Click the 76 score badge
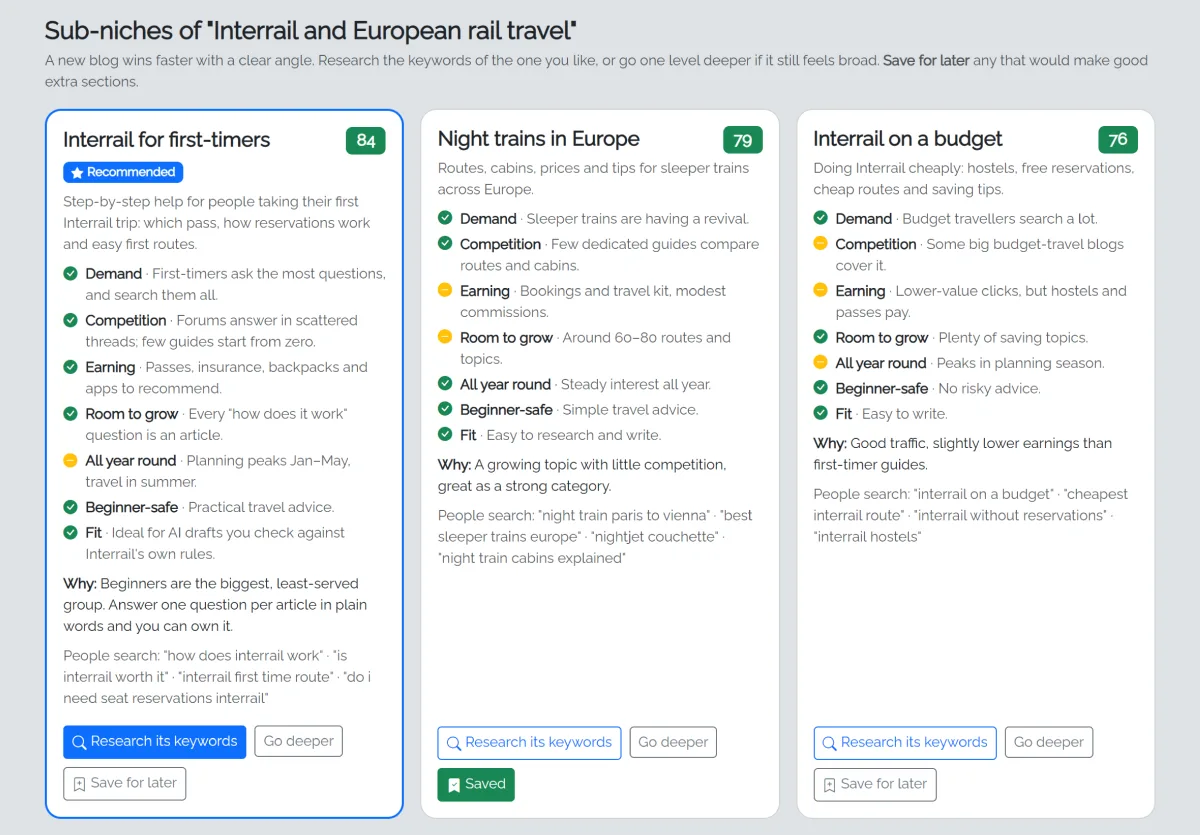This screenshot has height=835, width=1200. 1118,140
